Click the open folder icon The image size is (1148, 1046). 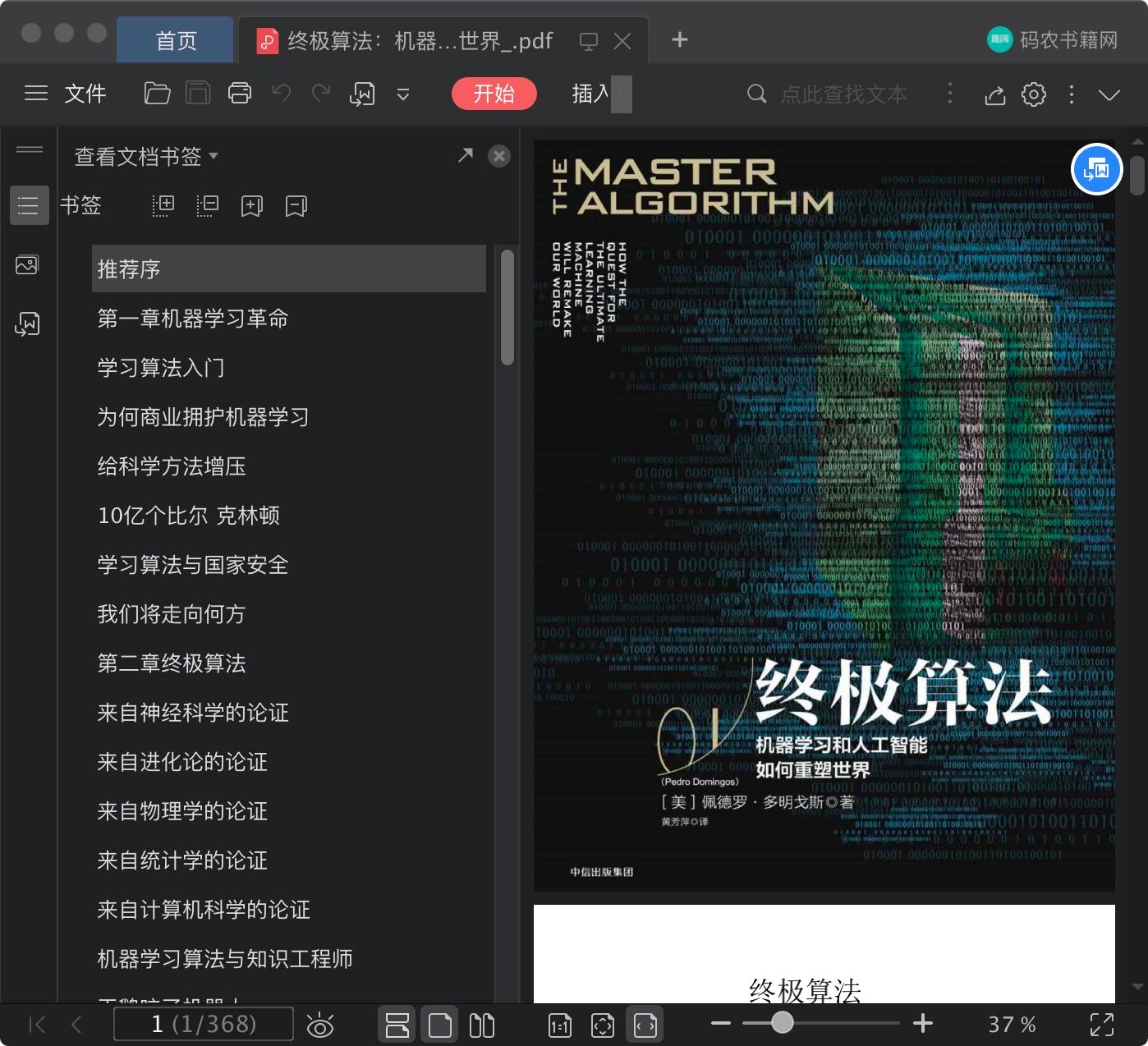click(157, 94)
